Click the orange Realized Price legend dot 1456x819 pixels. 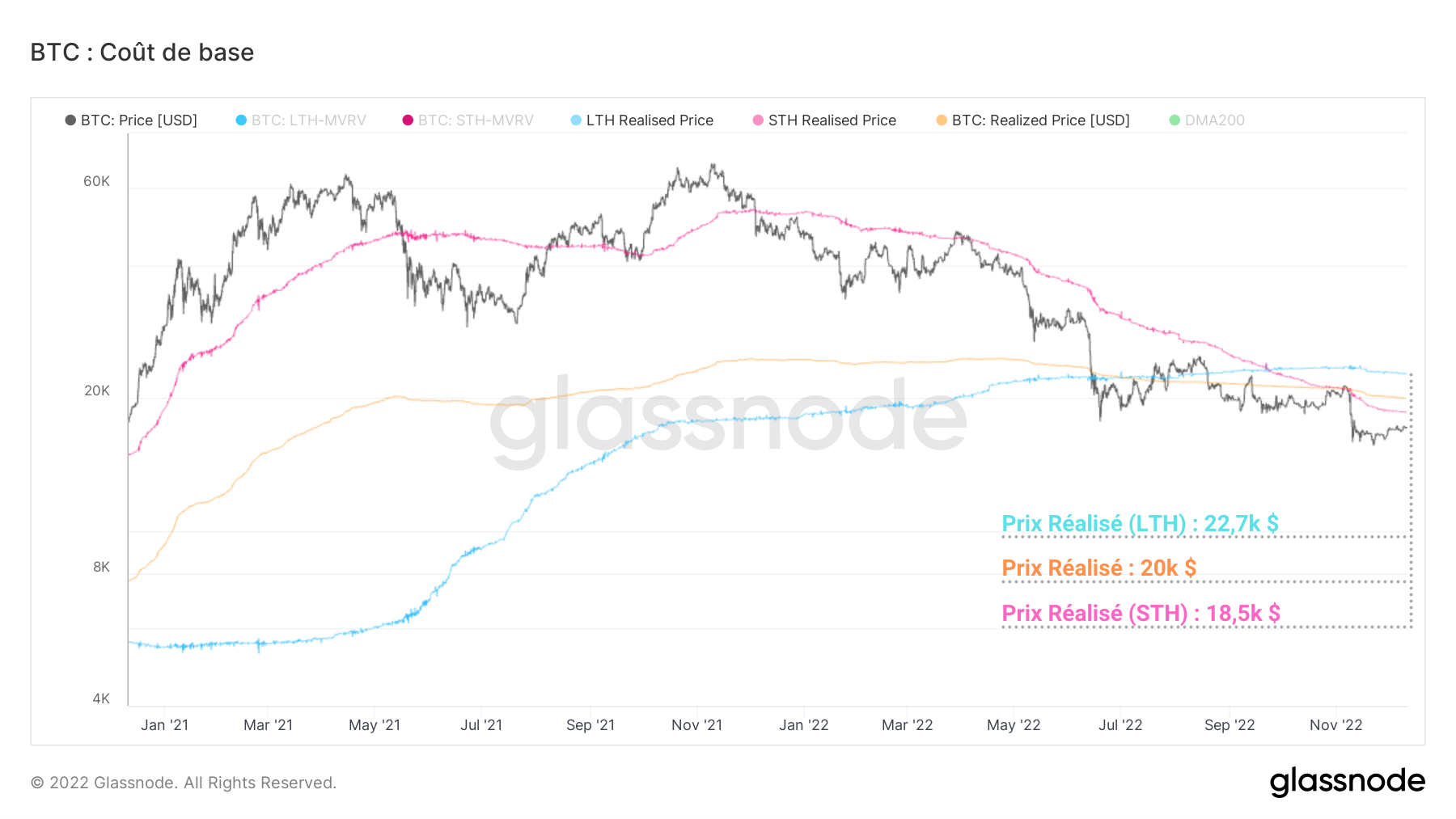tap(942, 120)
